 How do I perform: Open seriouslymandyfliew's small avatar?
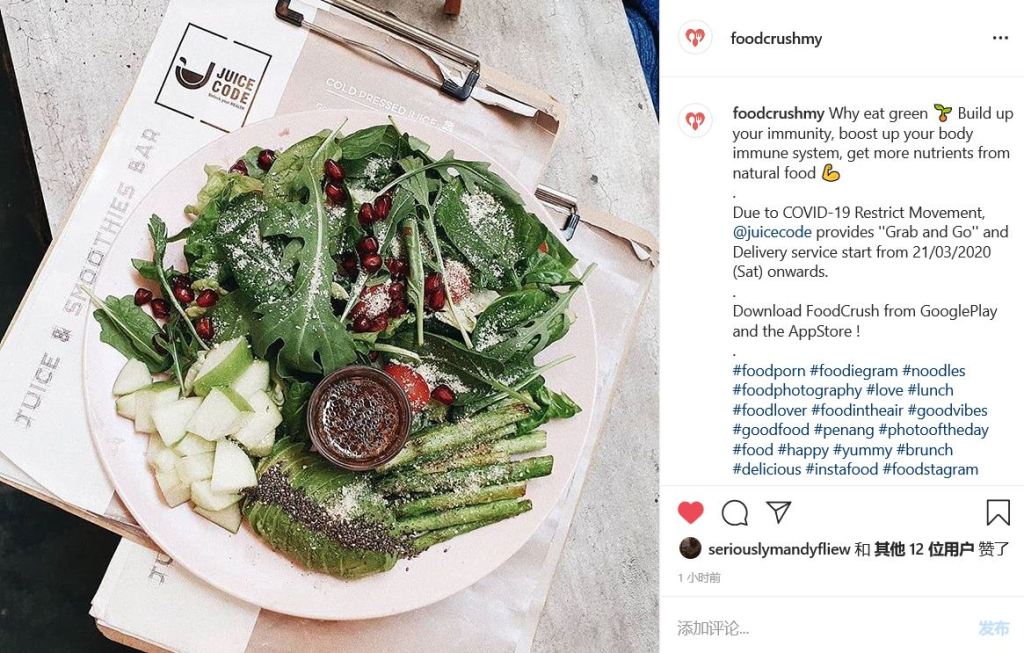(x=690, y=549)
